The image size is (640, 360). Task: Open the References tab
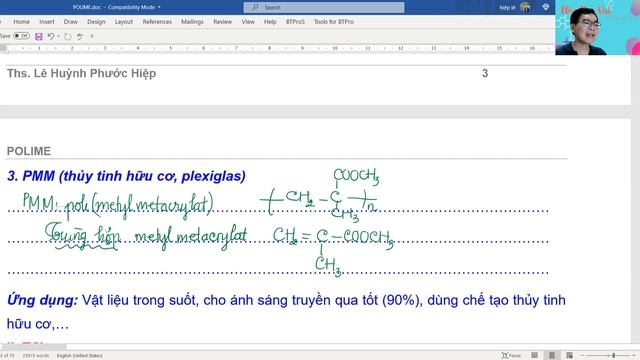tap(157, 22)
